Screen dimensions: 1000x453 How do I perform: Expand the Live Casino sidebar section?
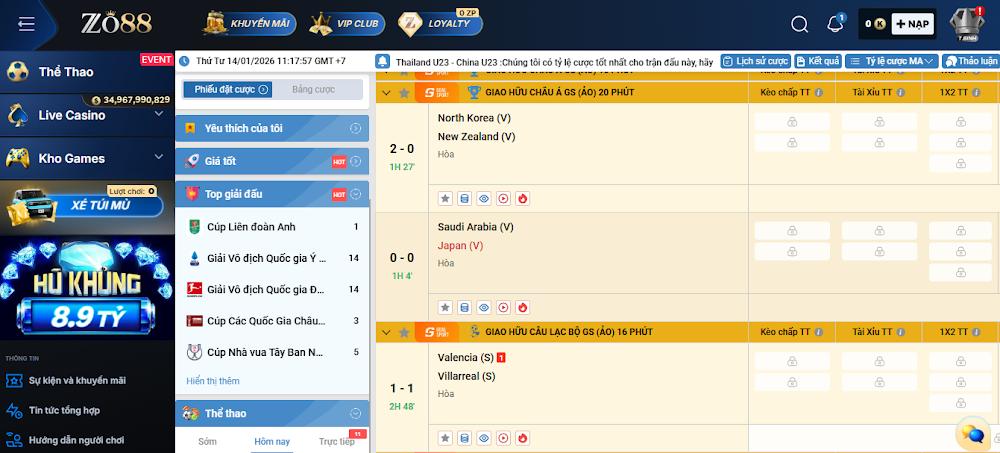tap(158, 115)
